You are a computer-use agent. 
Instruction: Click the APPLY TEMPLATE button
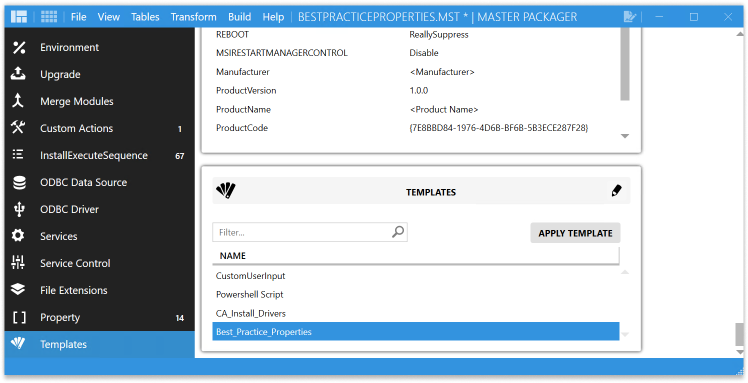click(x=575, y=233)
